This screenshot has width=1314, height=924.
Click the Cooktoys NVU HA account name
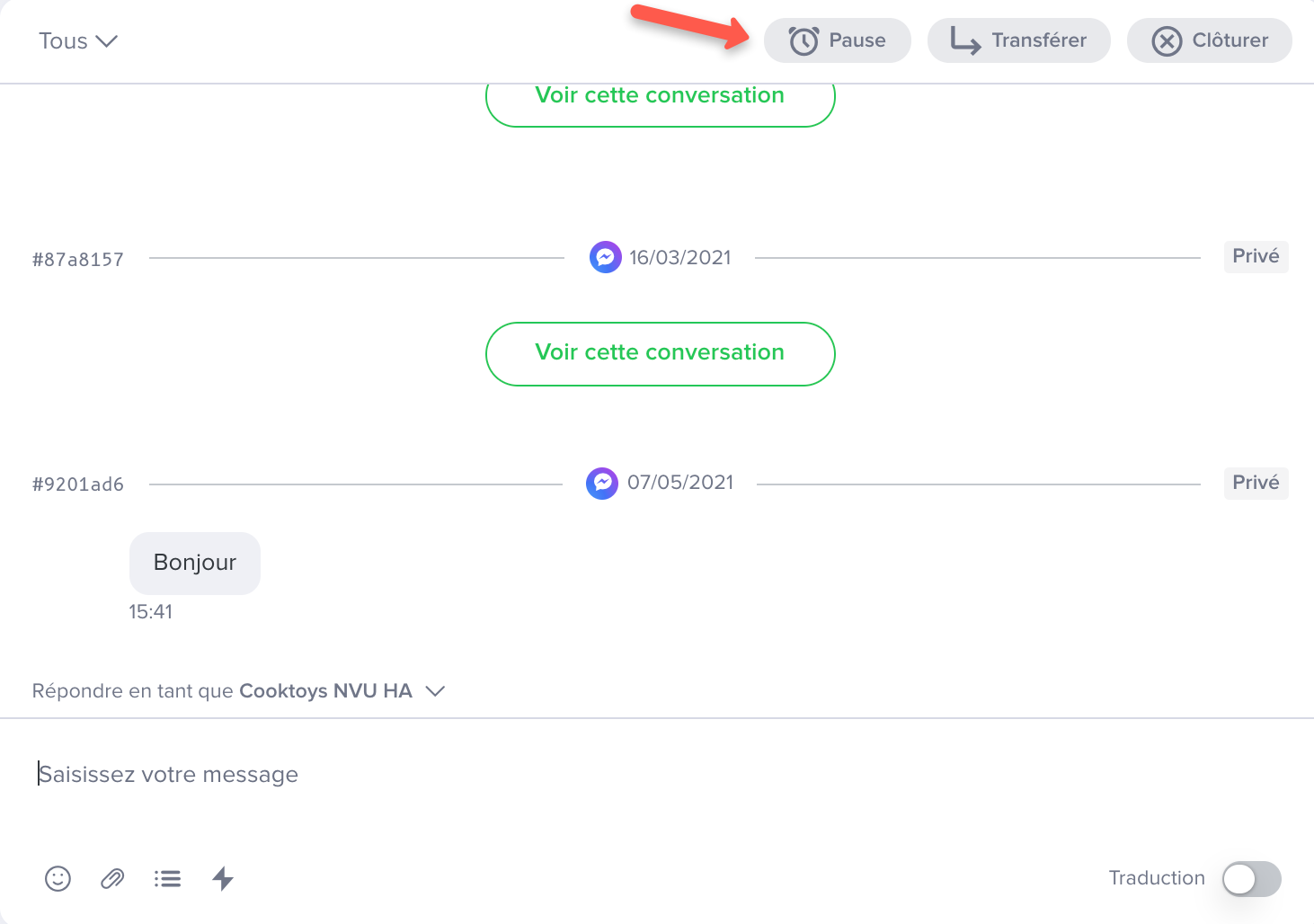325,690
